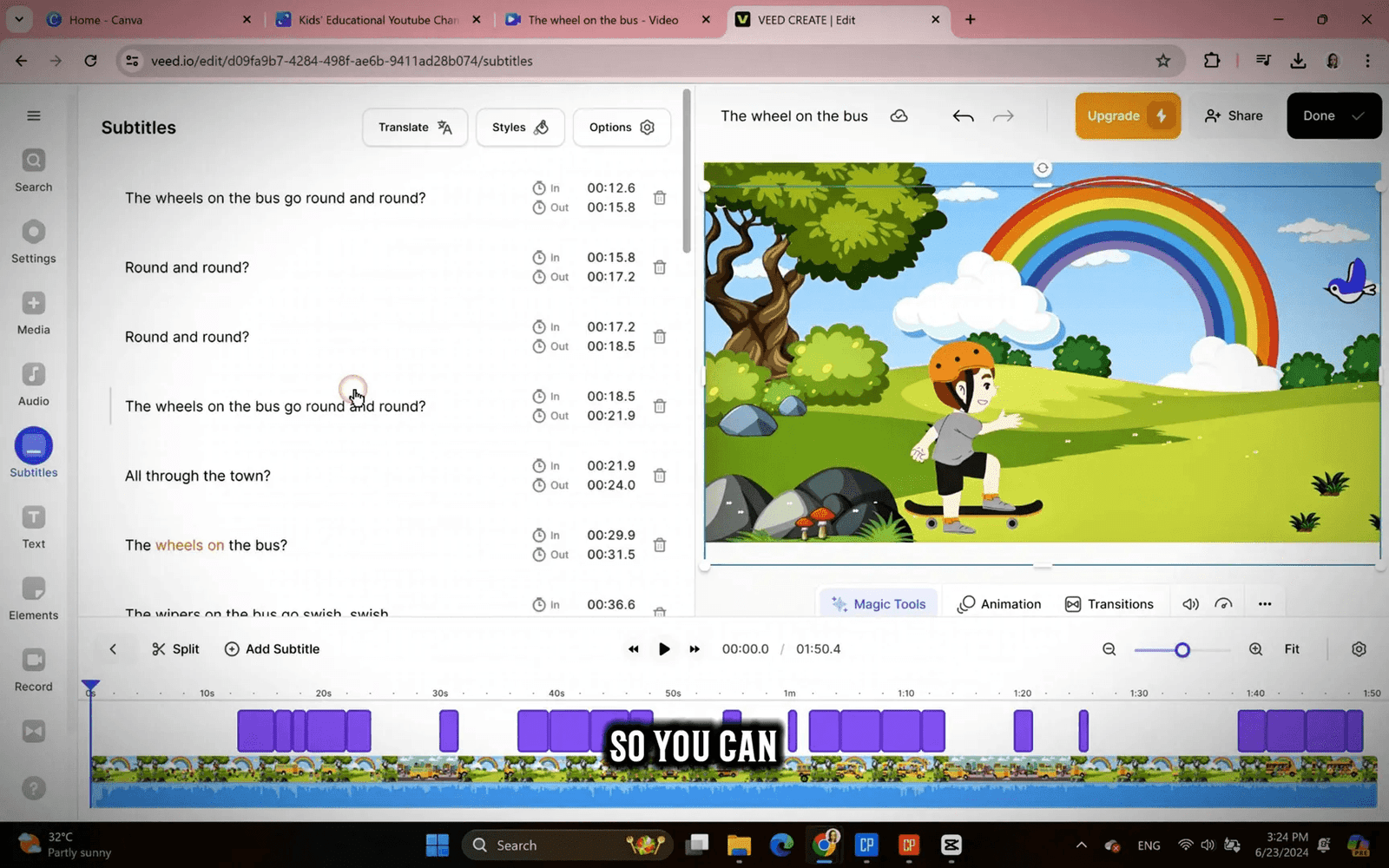Switch to the Animation tab
1389x868 pixels.
[x=999, y=604]
